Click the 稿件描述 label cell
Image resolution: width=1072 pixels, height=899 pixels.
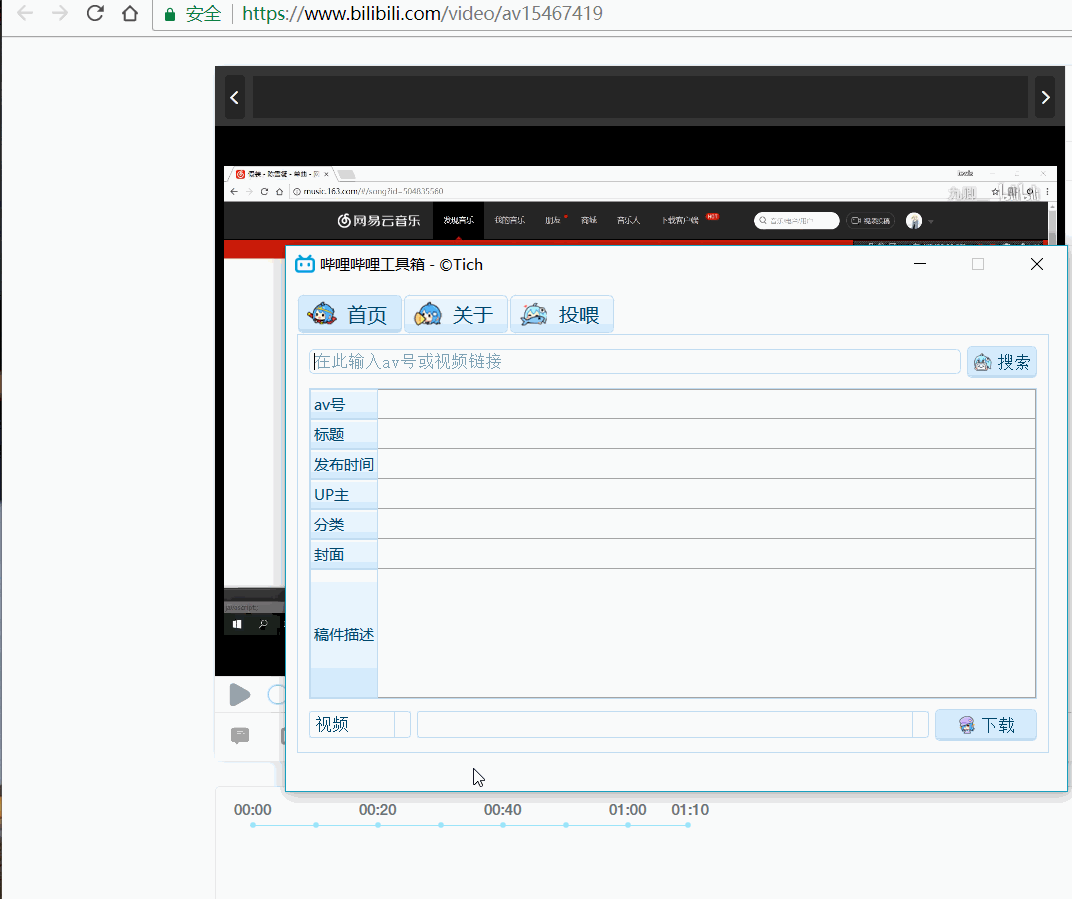click(343, 634)
